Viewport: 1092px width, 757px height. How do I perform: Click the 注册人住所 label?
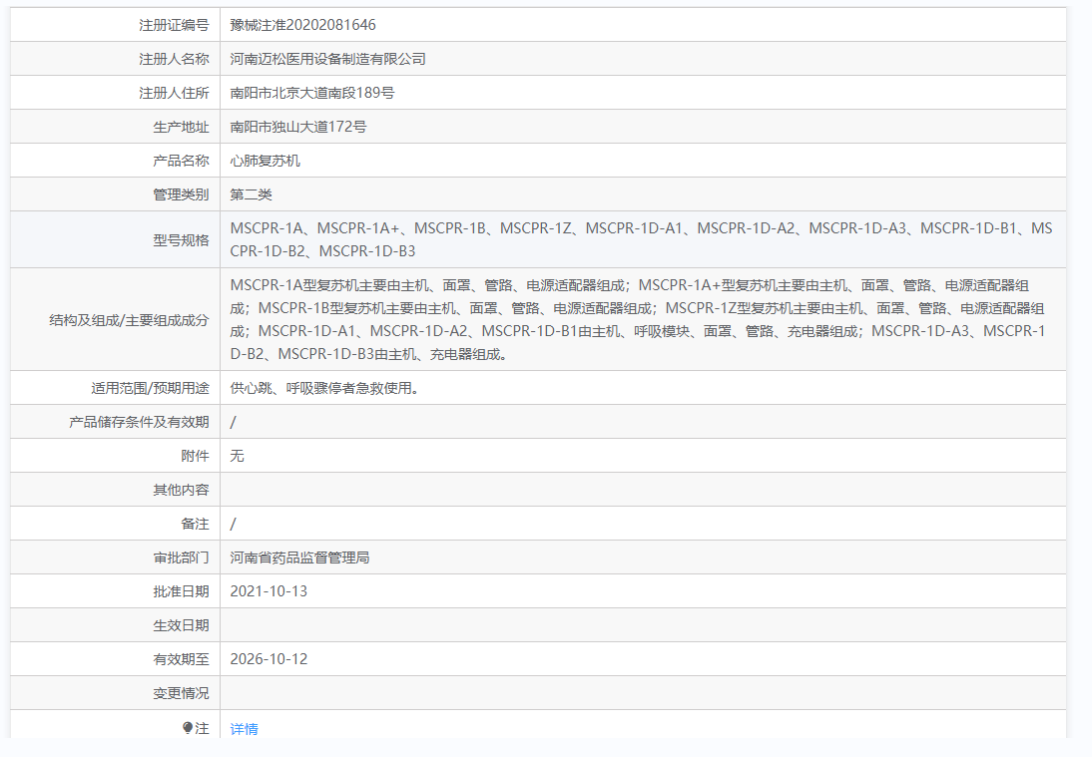(174, 93)
